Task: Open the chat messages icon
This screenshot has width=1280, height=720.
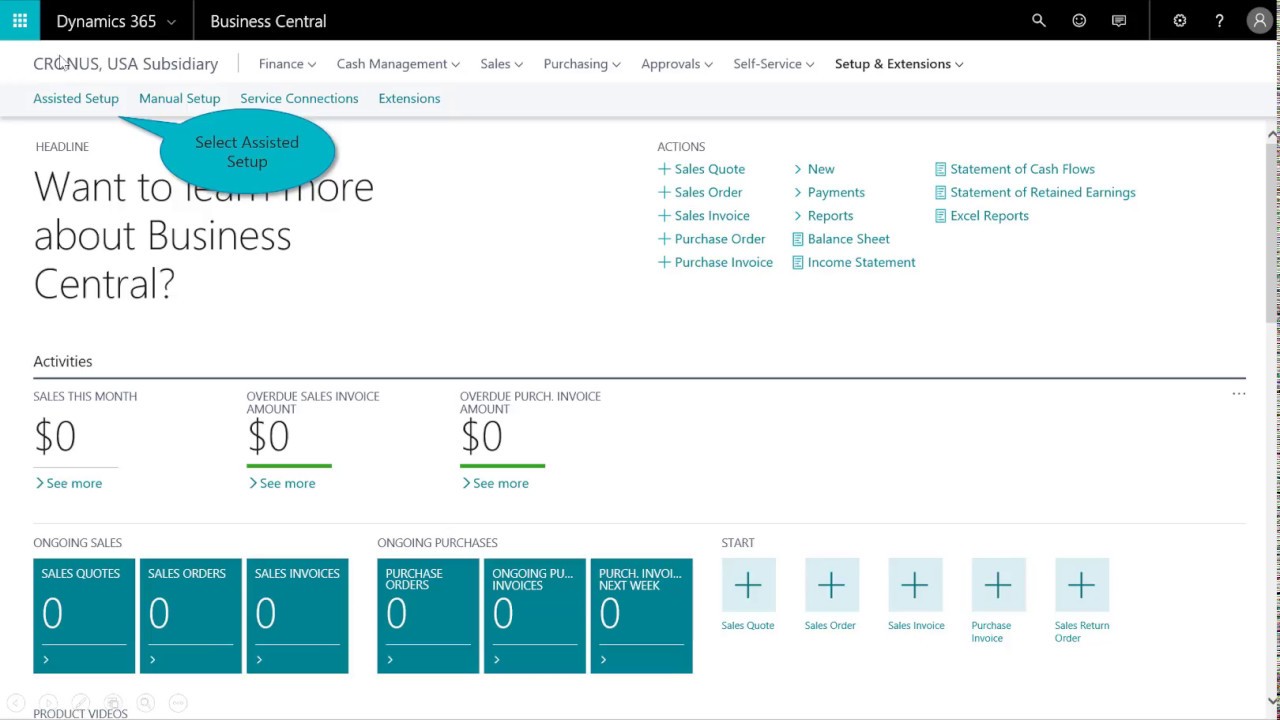Action: [1119, 20]
